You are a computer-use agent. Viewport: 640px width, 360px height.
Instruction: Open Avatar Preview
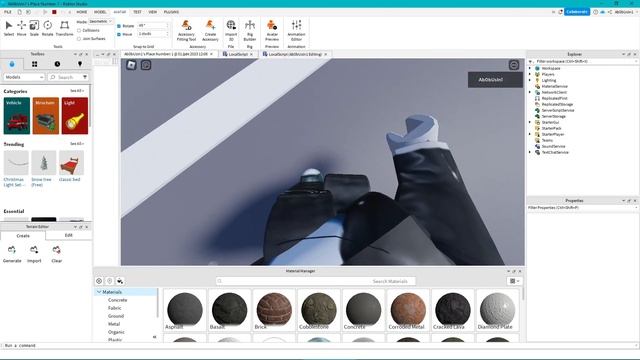(272, 30)
